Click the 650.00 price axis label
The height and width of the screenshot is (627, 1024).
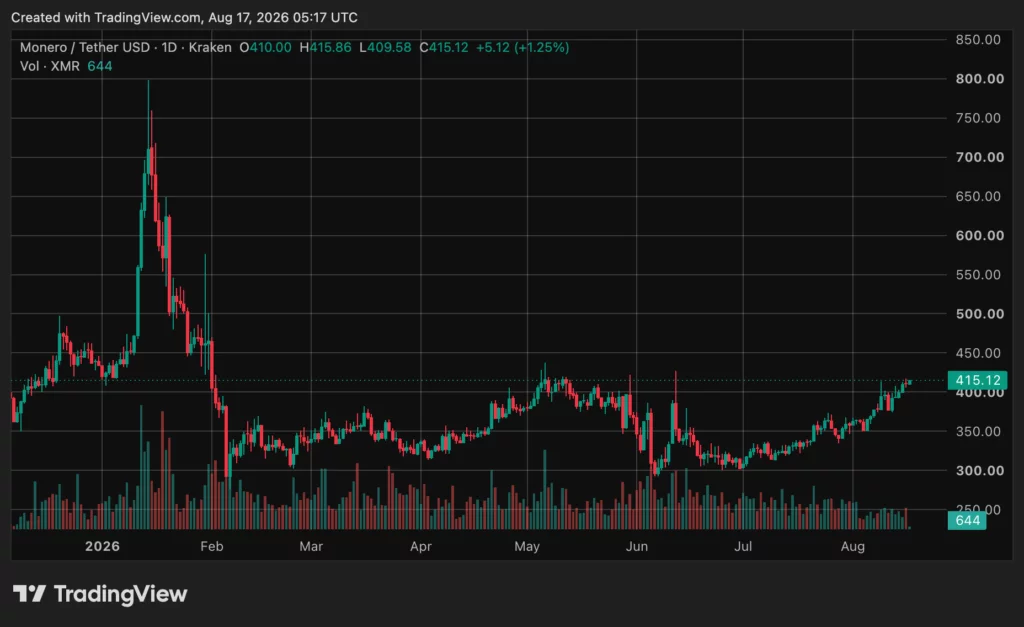[978, 197]
